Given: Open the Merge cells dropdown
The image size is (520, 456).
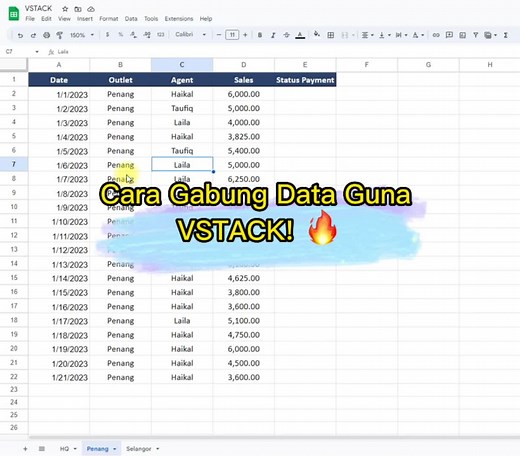Looking at the screenshot, I should pos(348,35).
